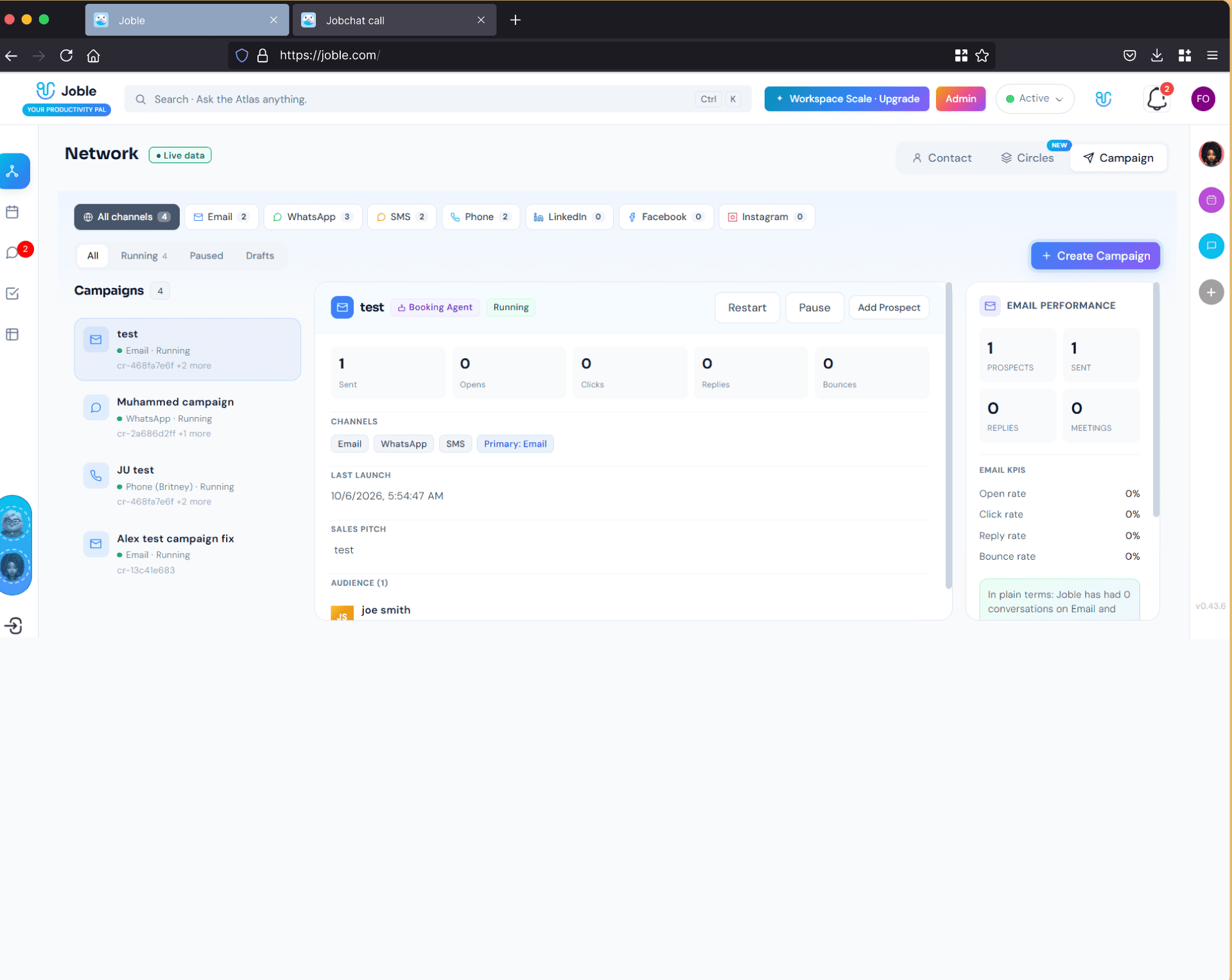Switch to the Contact tab
The height and width of the screenshot is (980, 1232).
pos(942,158)
